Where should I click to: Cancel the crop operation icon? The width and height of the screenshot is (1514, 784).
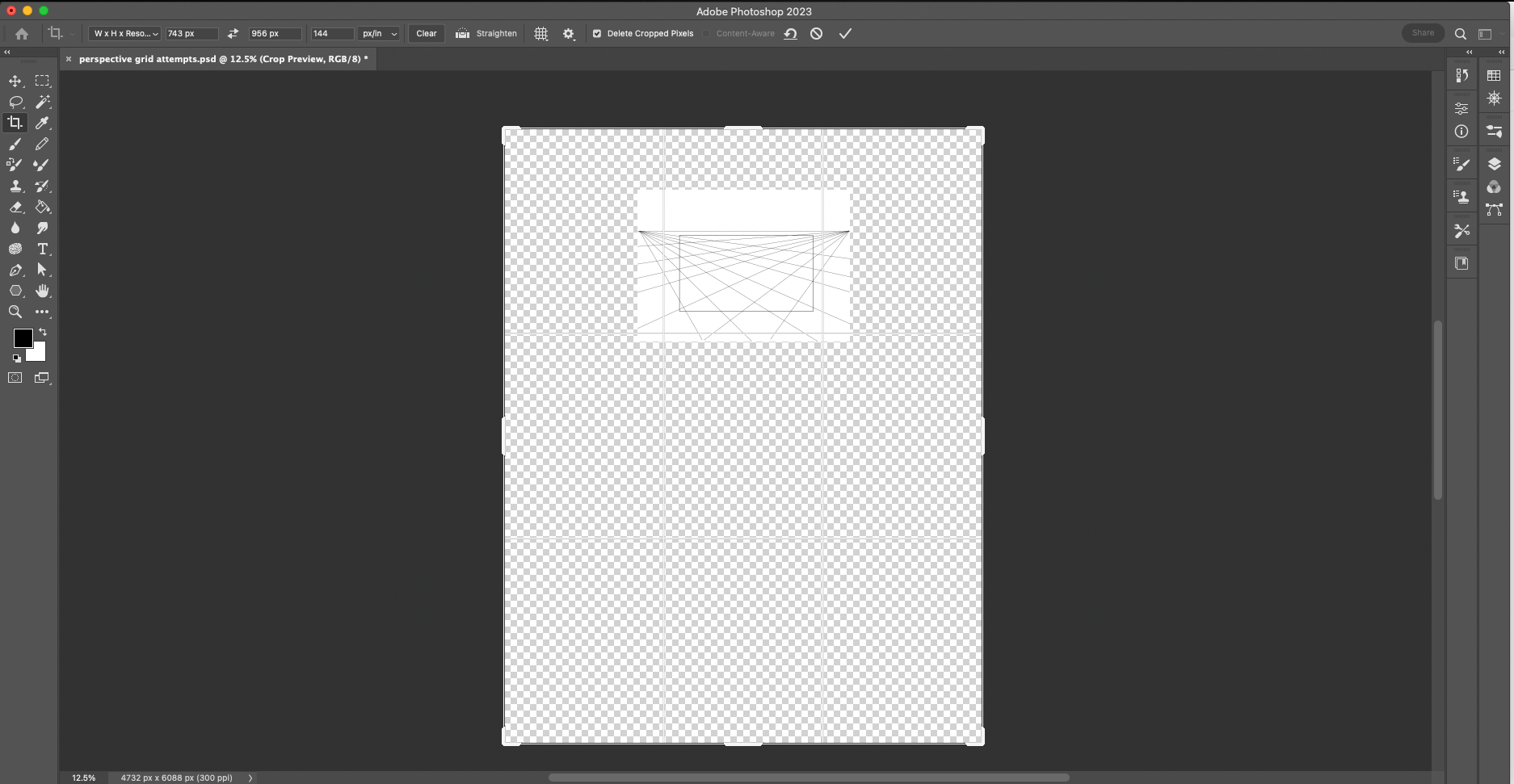click(x=817, y=34)
